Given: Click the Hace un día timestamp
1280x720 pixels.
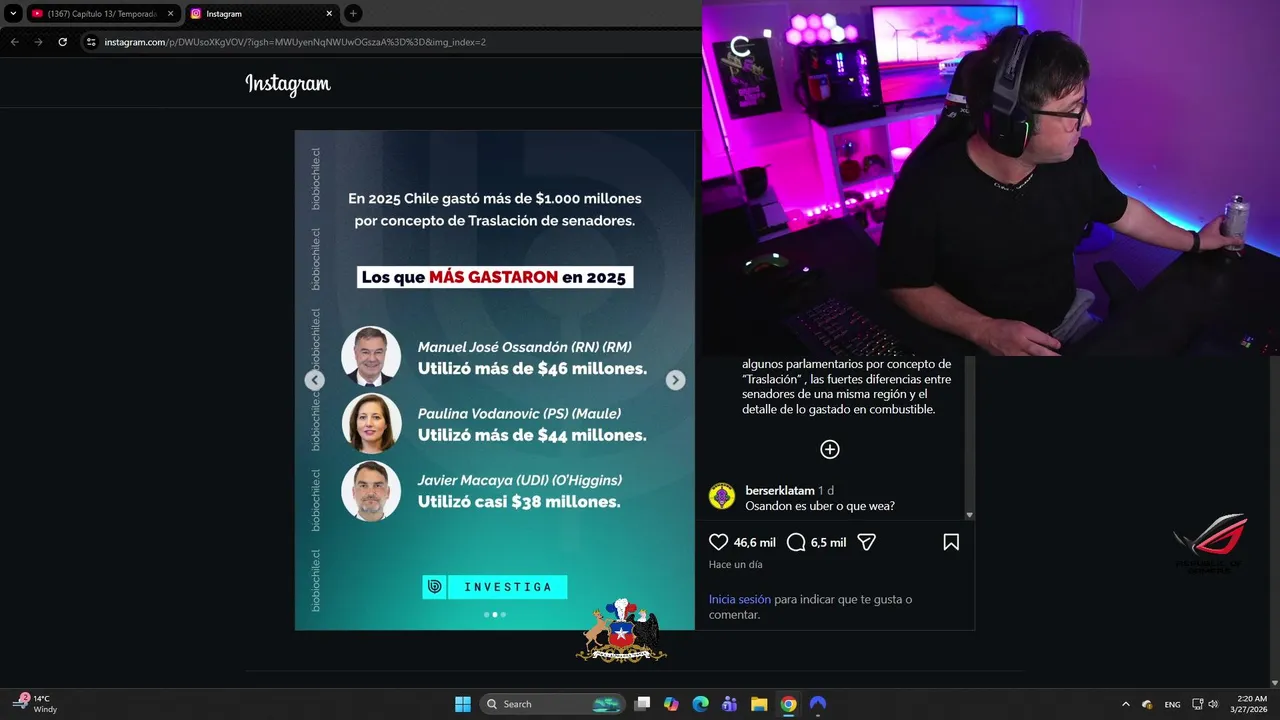Looking at the screenshot, I should [x=735, y=565].
